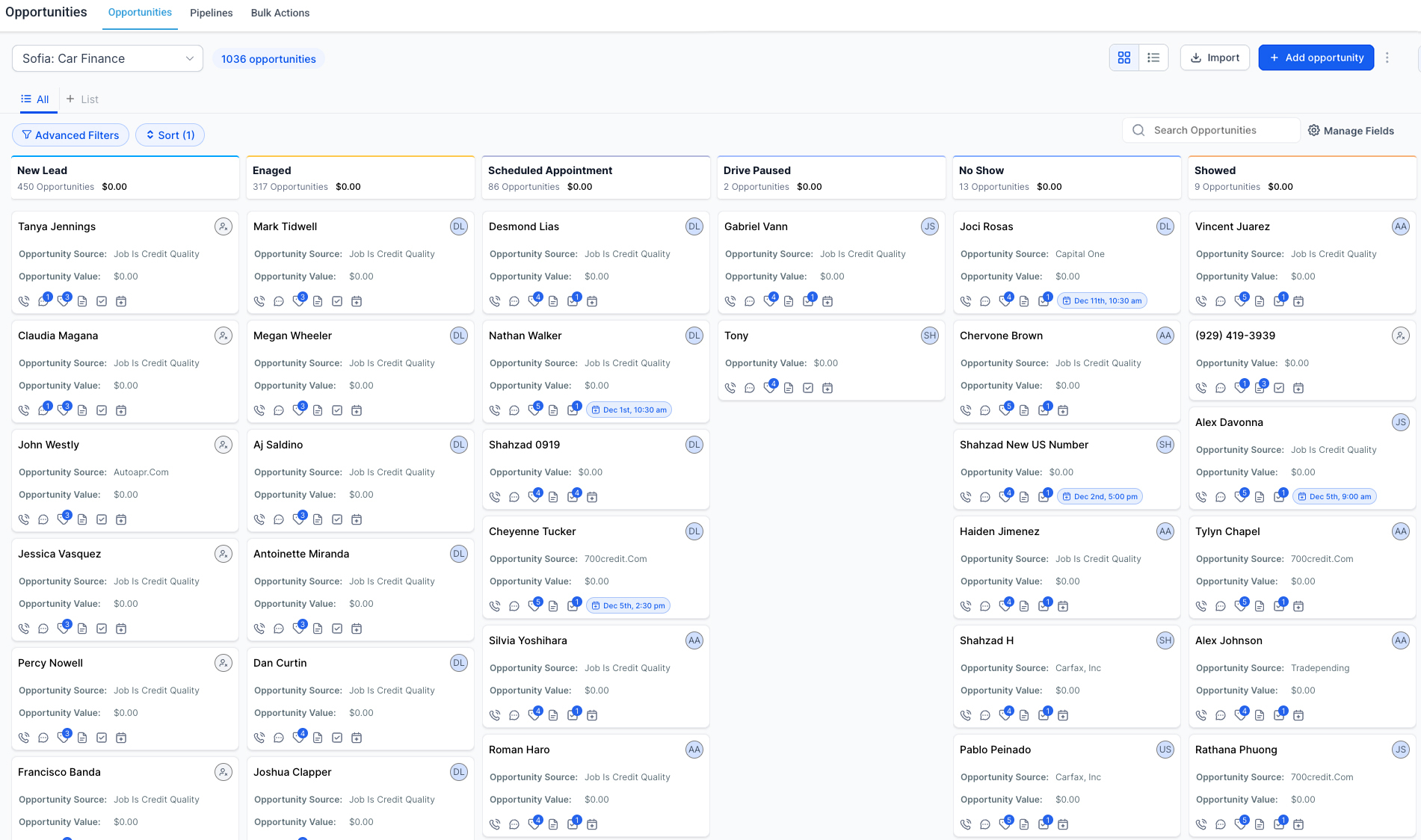Viewport: 1421px width, 840px height.
Task: Open the notes icon on Gabriel Vann card
Action: tap(789, 301)
